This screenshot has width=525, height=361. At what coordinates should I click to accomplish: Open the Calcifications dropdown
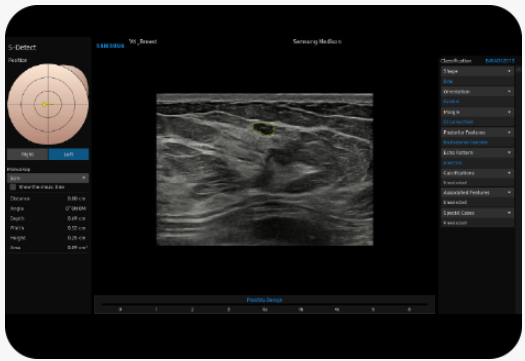(477, 173)
